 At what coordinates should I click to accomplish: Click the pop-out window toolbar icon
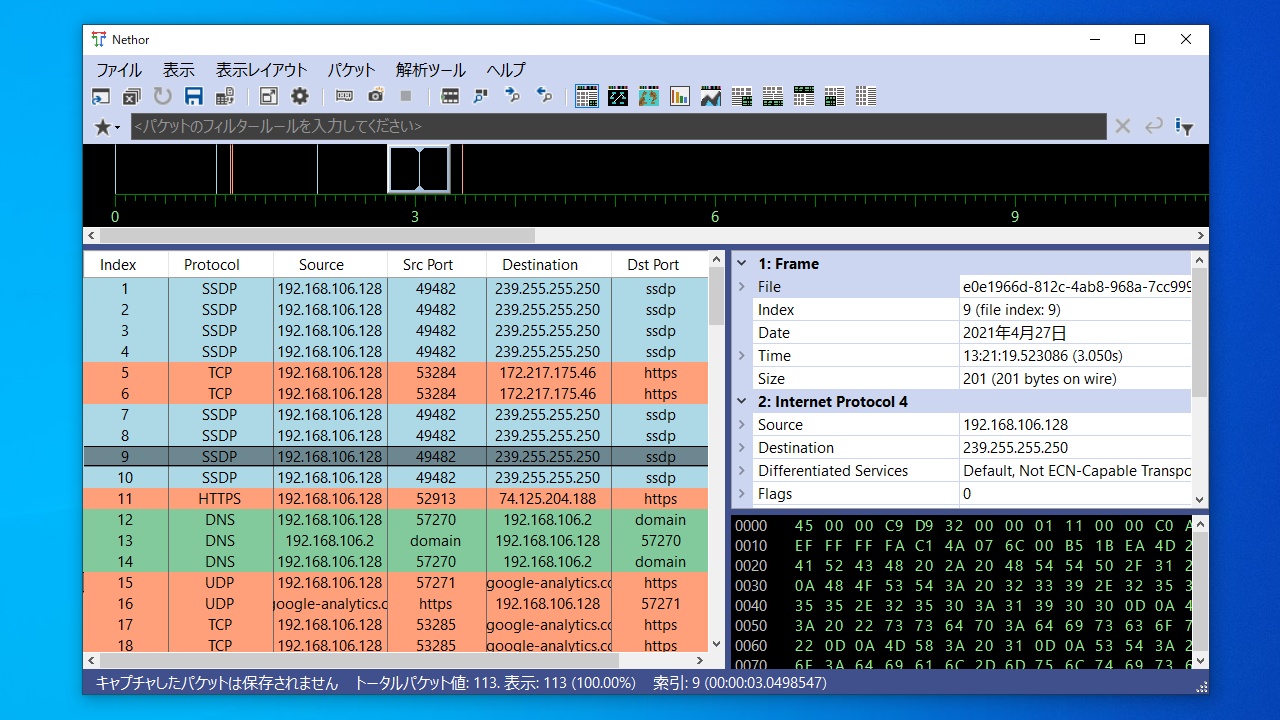pyautogui.click(x=268, y=96)
